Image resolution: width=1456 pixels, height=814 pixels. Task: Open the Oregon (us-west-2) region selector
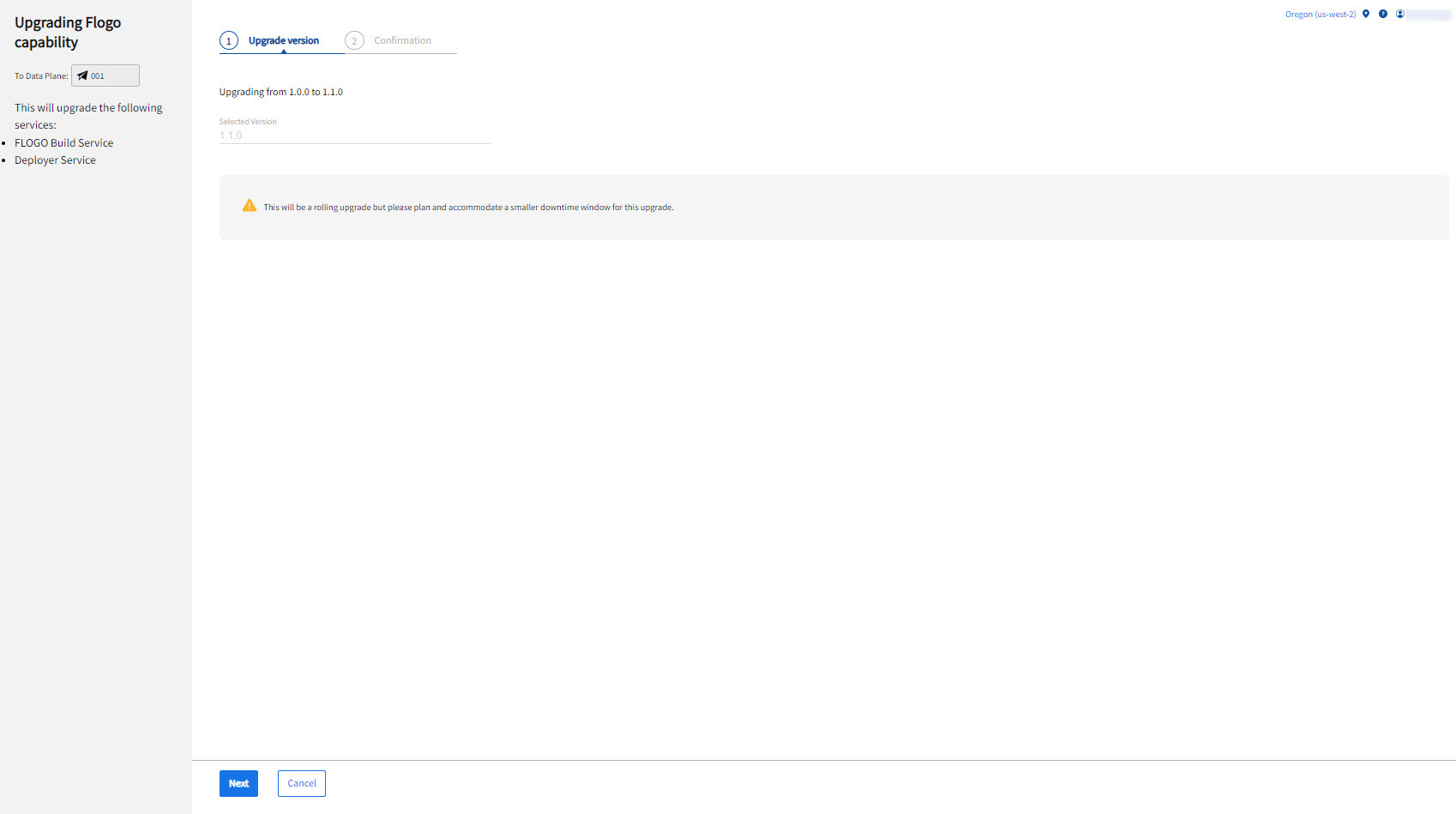click(1321, 15)
